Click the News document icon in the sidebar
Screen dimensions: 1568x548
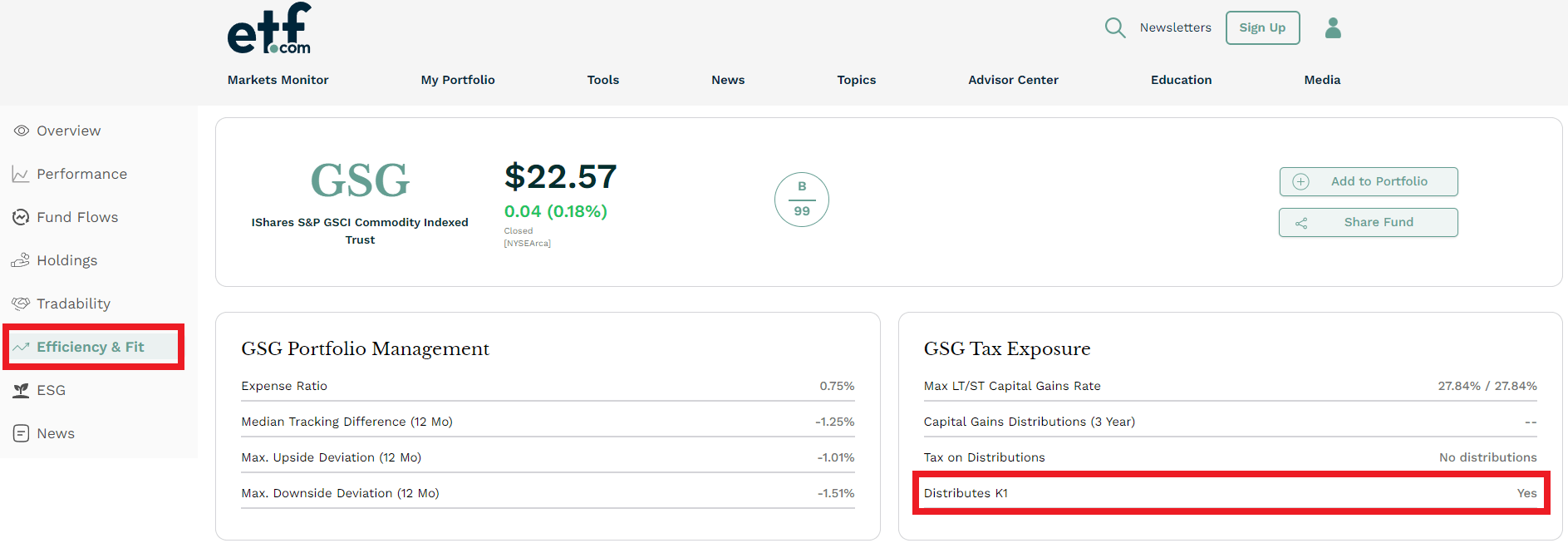(21, 433)
